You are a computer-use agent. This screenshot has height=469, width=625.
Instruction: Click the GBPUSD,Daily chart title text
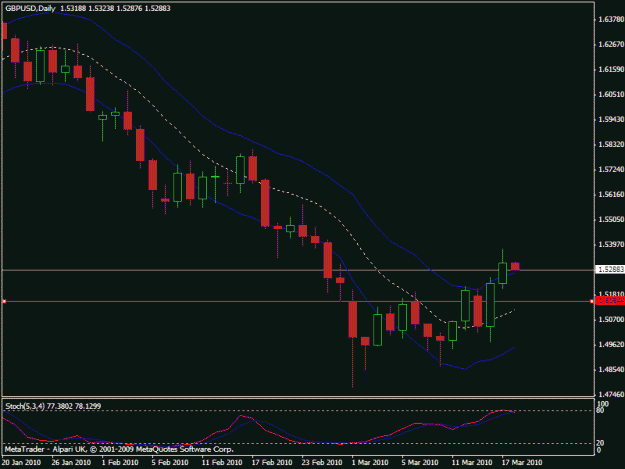coord(30,8)
